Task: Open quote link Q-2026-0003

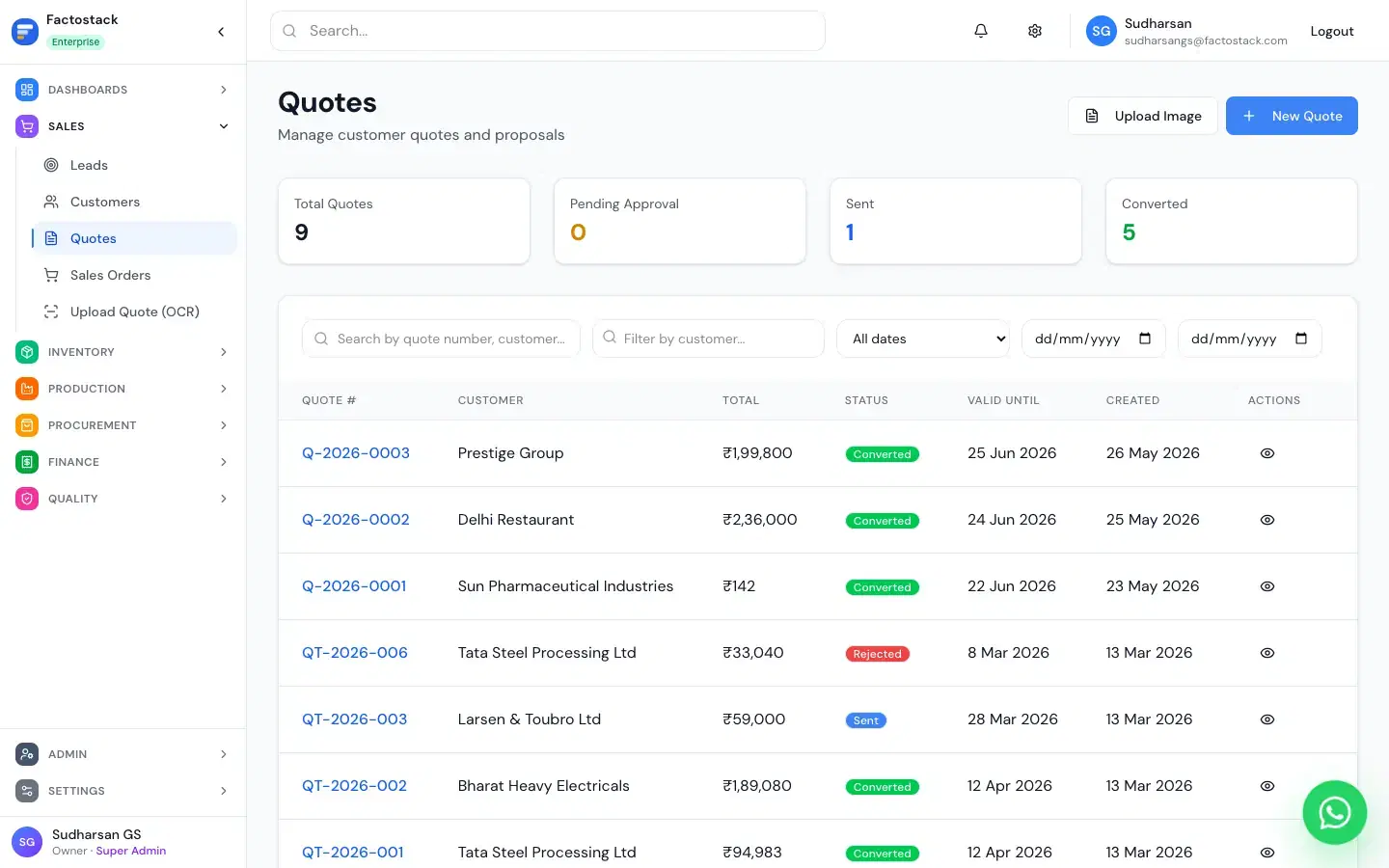Action: [x=356, y=453]
